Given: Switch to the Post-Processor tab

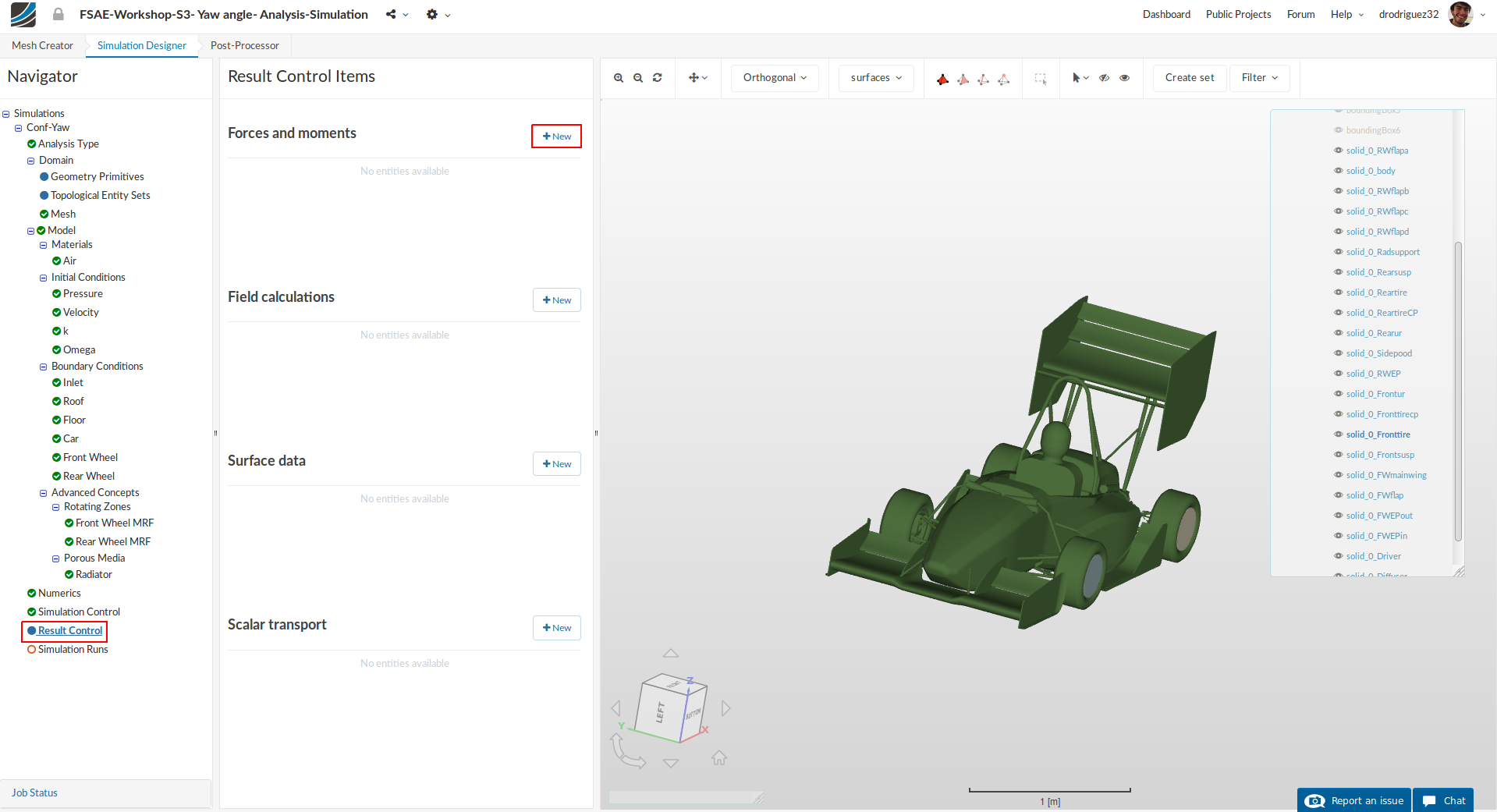Looking at the screenshot, I should 244,46.
